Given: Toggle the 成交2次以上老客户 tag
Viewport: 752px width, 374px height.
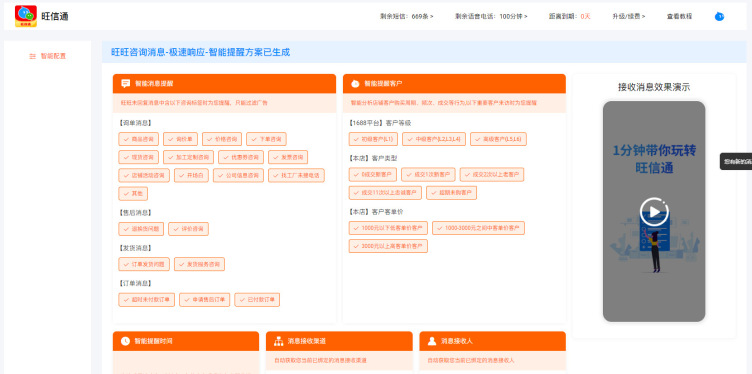Looking at the screenshot, I should [x=492, y=175].
